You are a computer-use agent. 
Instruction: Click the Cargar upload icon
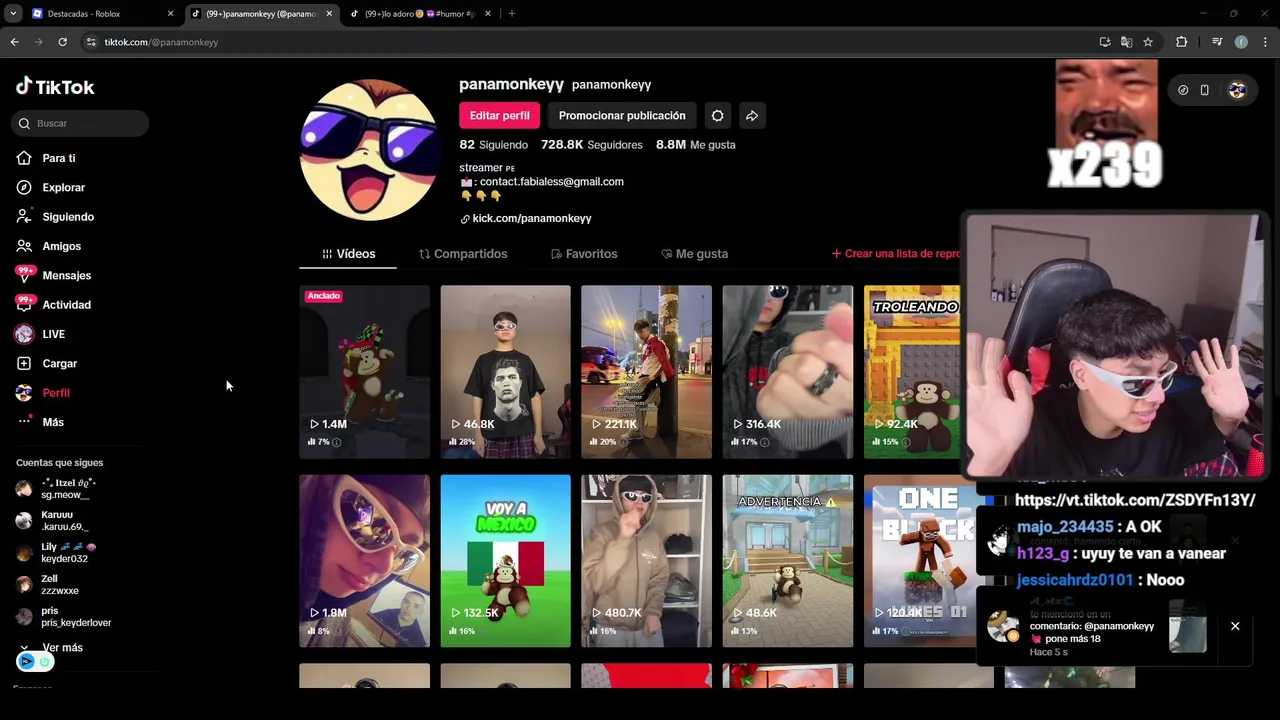[24, 363]
